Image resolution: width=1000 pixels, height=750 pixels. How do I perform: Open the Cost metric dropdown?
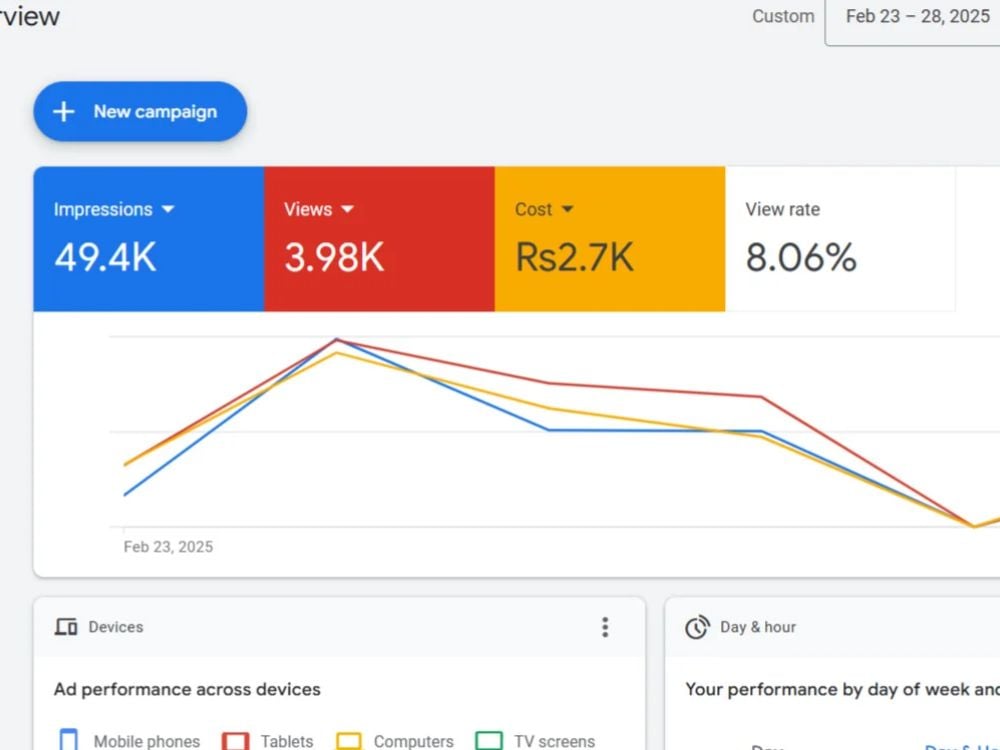[x=570, y=210]
